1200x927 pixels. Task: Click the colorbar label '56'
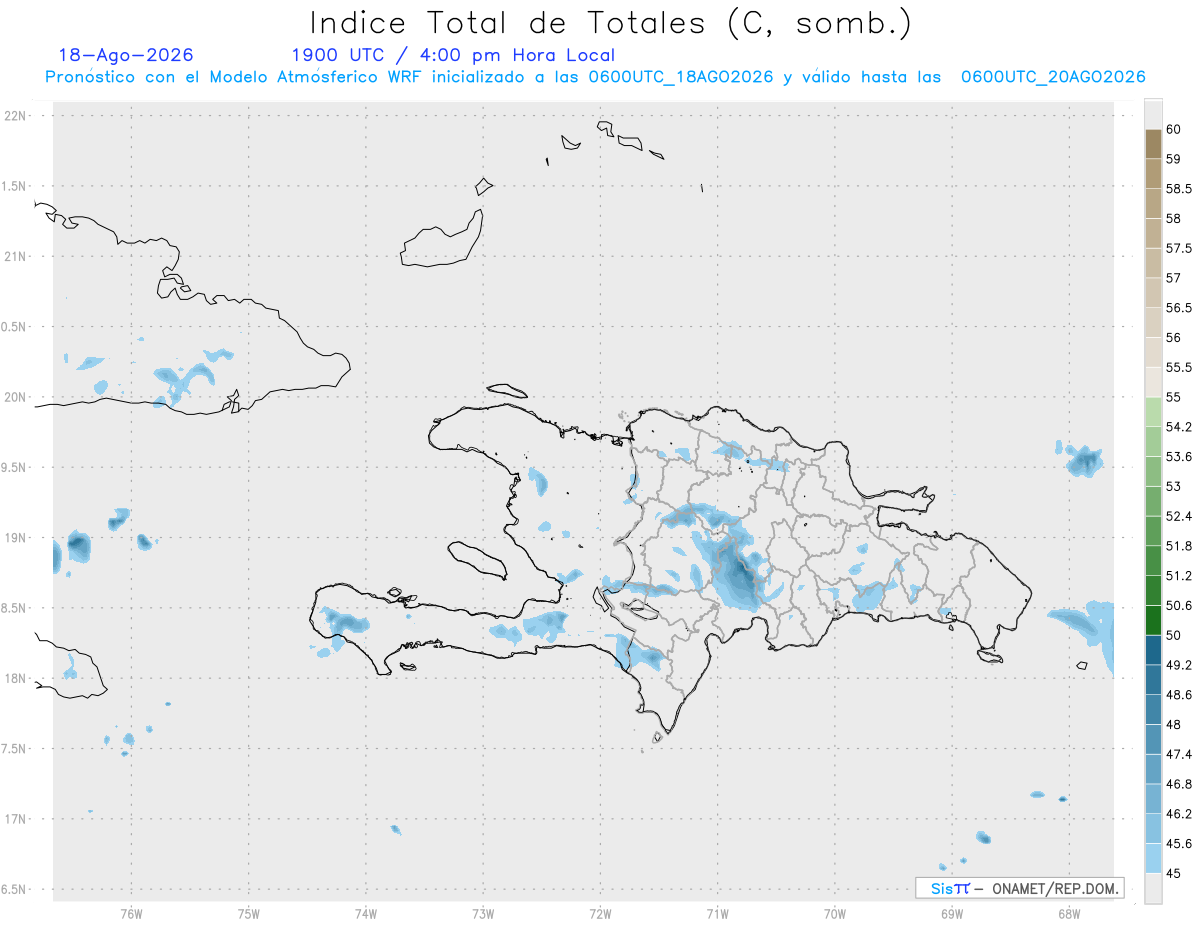1174,338
